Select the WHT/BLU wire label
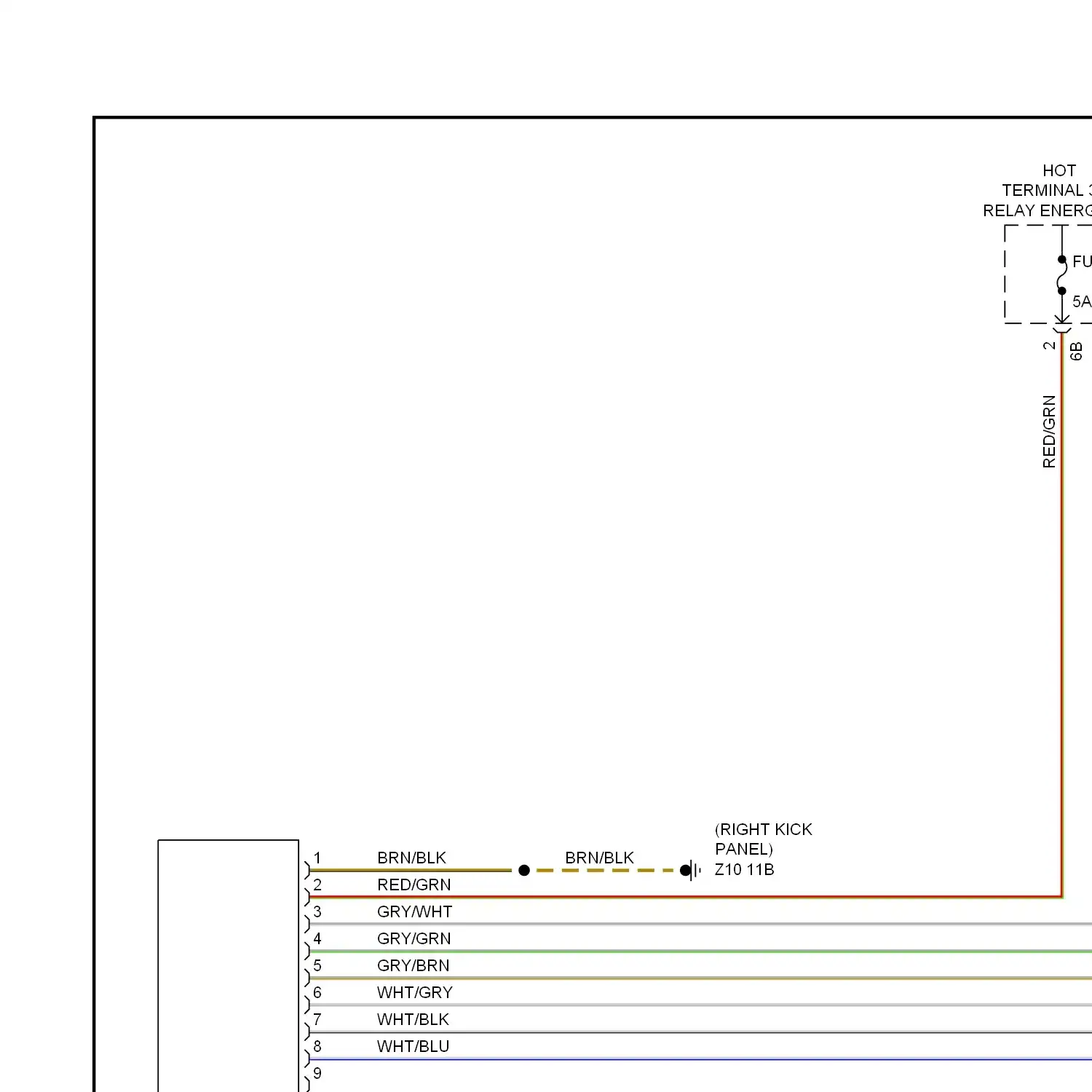 (x=413, y=1046)
